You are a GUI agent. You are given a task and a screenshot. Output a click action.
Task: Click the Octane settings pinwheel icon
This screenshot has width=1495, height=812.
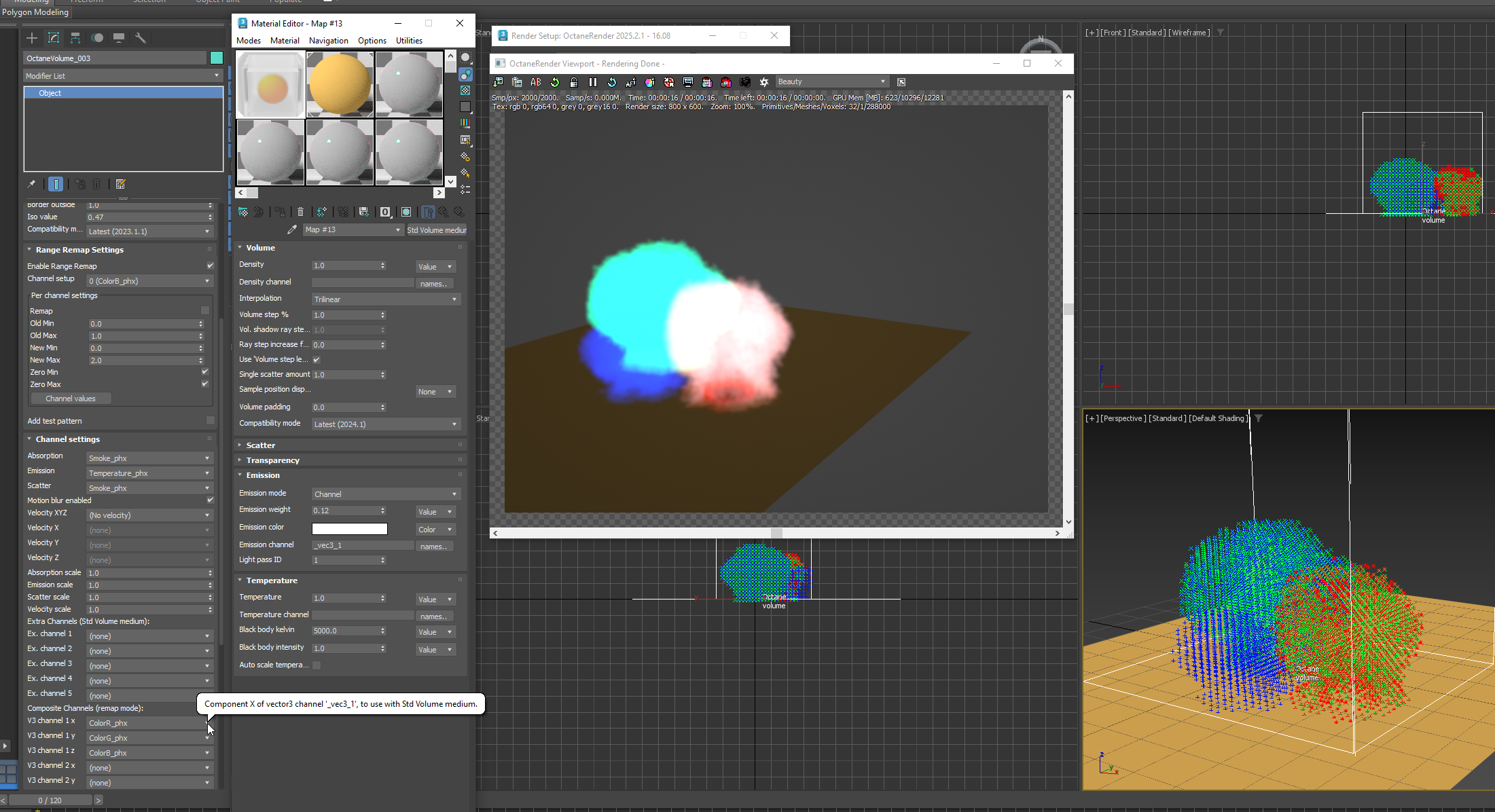click(x=764, y=82)
